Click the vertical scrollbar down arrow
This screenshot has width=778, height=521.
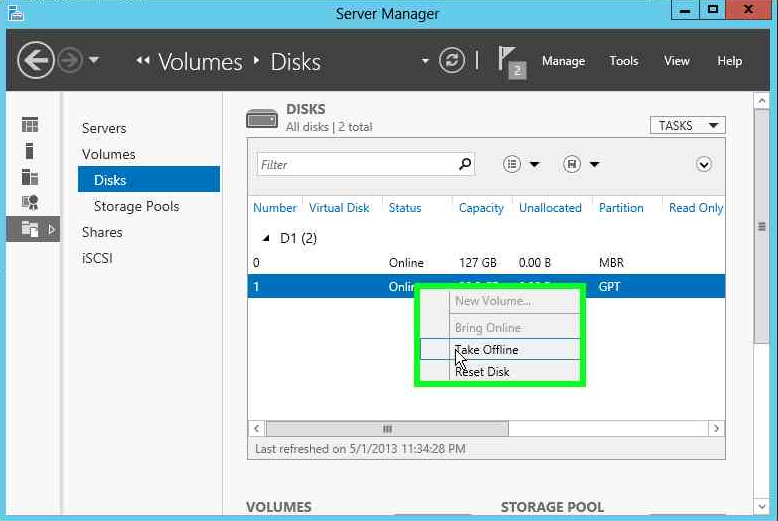762,507
